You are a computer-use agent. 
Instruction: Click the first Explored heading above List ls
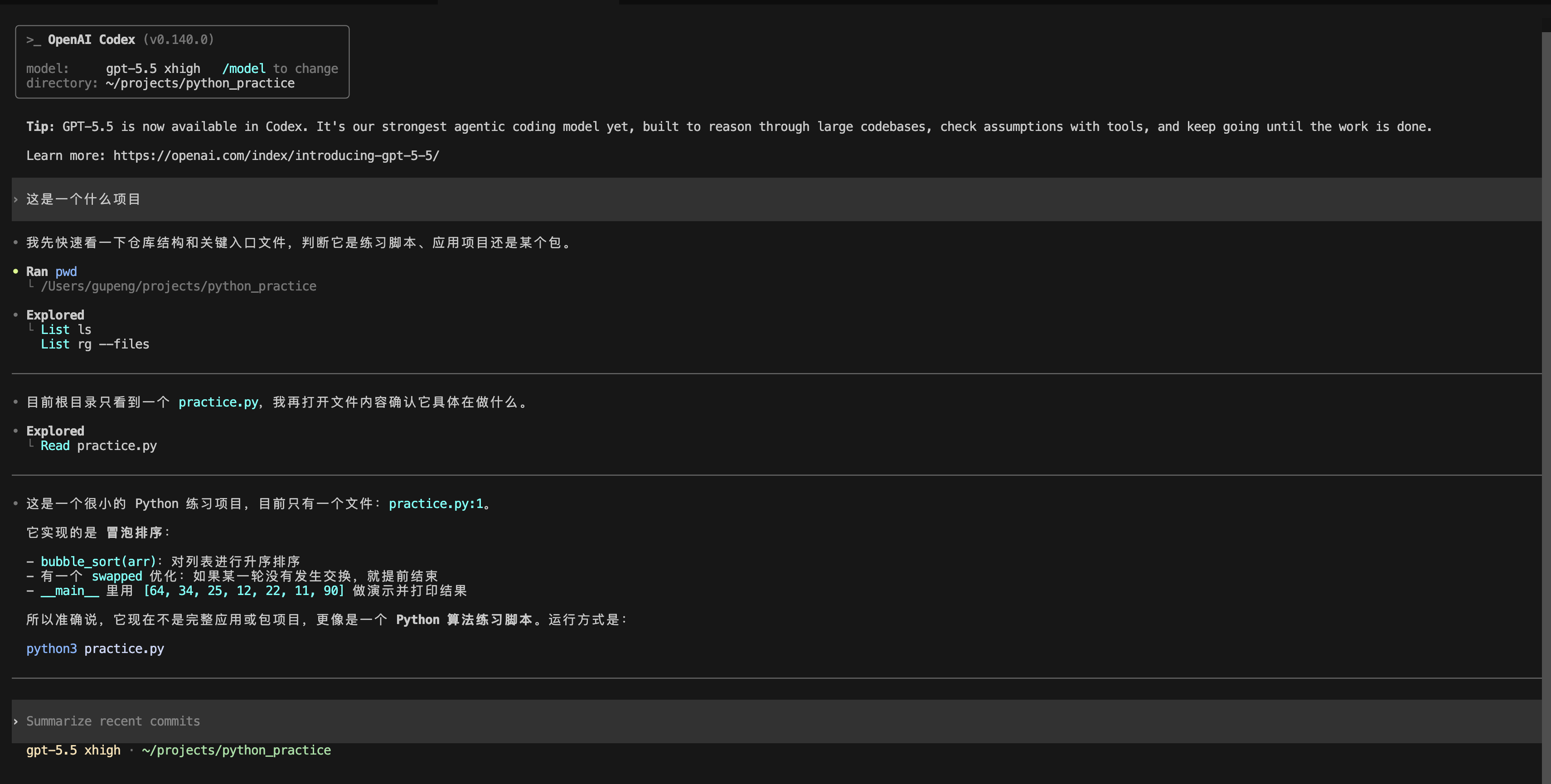(x=55, y=315)
